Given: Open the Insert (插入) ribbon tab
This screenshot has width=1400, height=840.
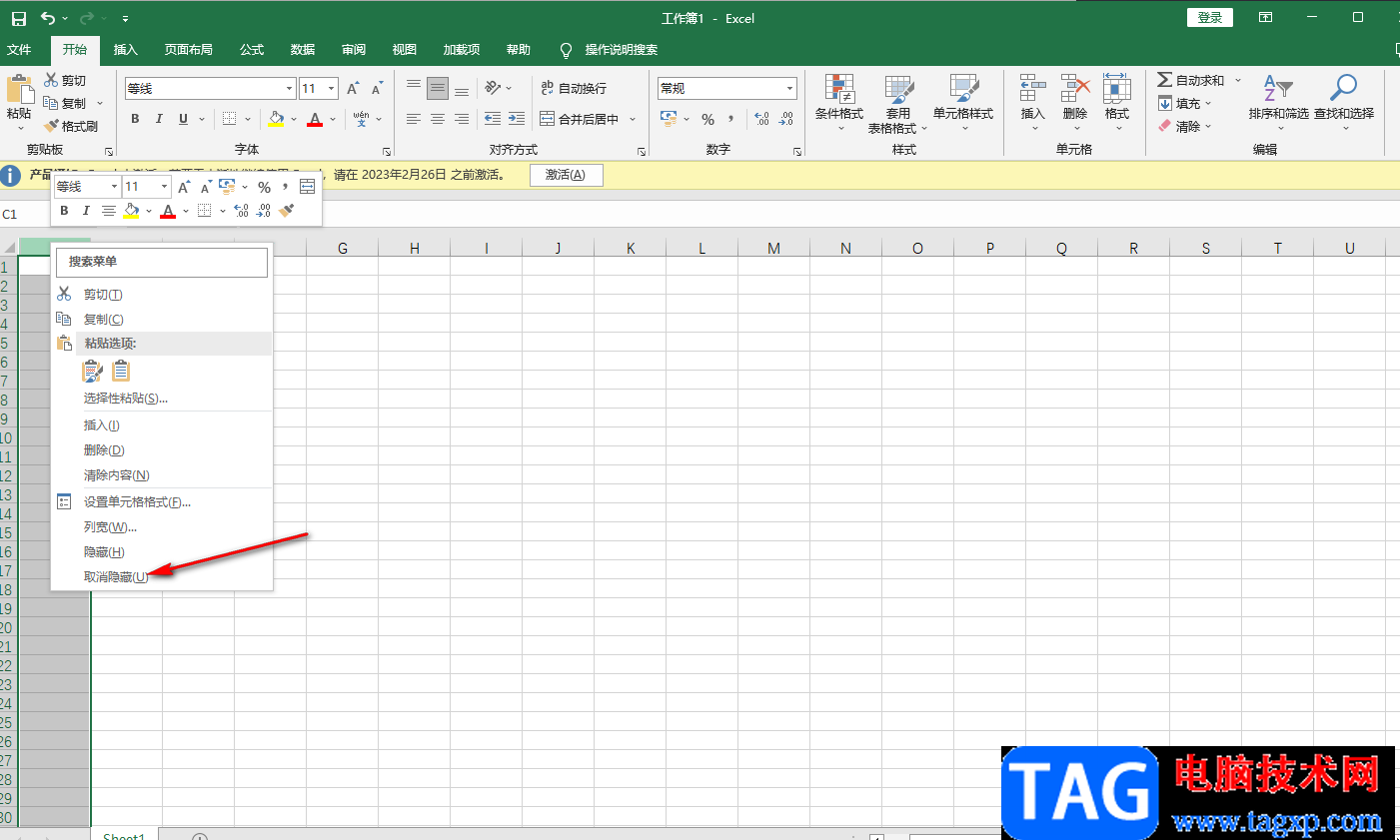Looking at the screenshot, I should [126, 49].
